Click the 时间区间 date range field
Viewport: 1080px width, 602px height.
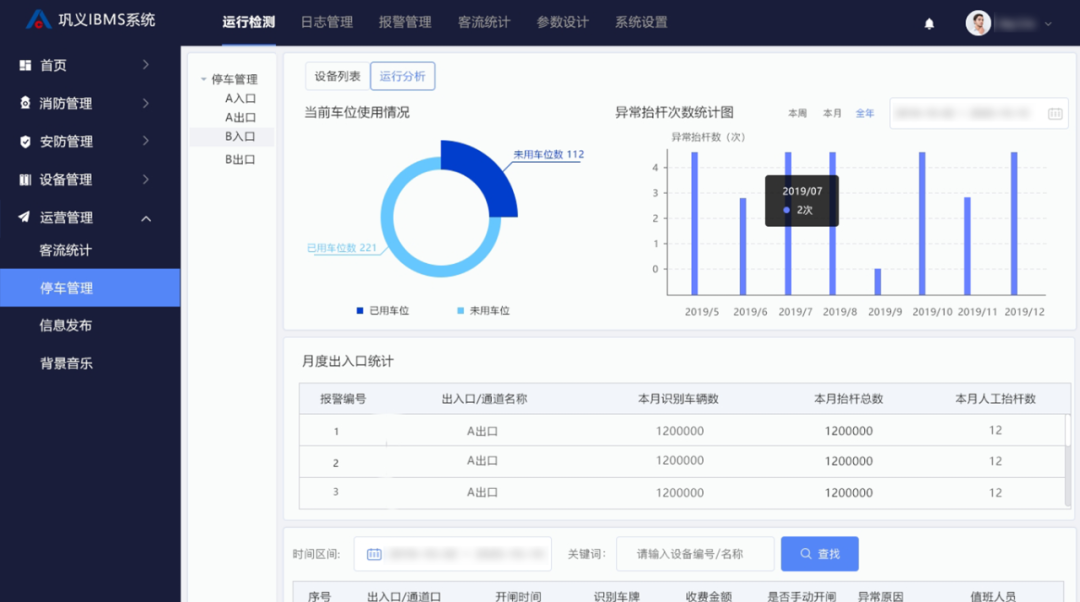coord(453,554)
